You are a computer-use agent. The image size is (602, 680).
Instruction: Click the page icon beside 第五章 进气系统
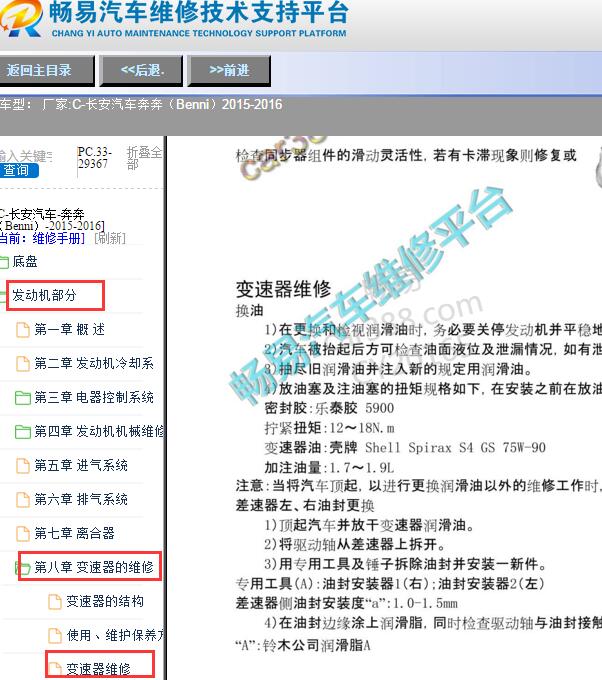click(23, 465)
